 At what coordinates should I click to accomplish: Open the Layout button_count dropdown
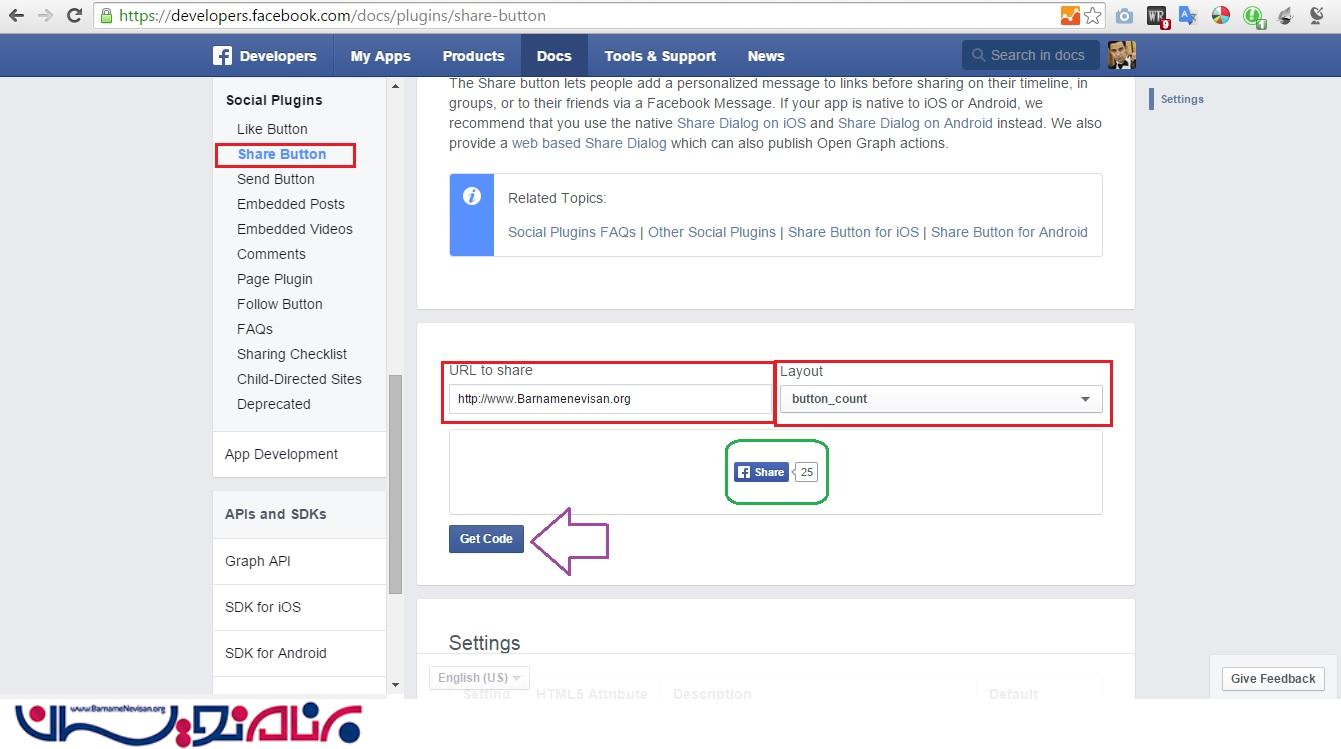coord(941,399)
